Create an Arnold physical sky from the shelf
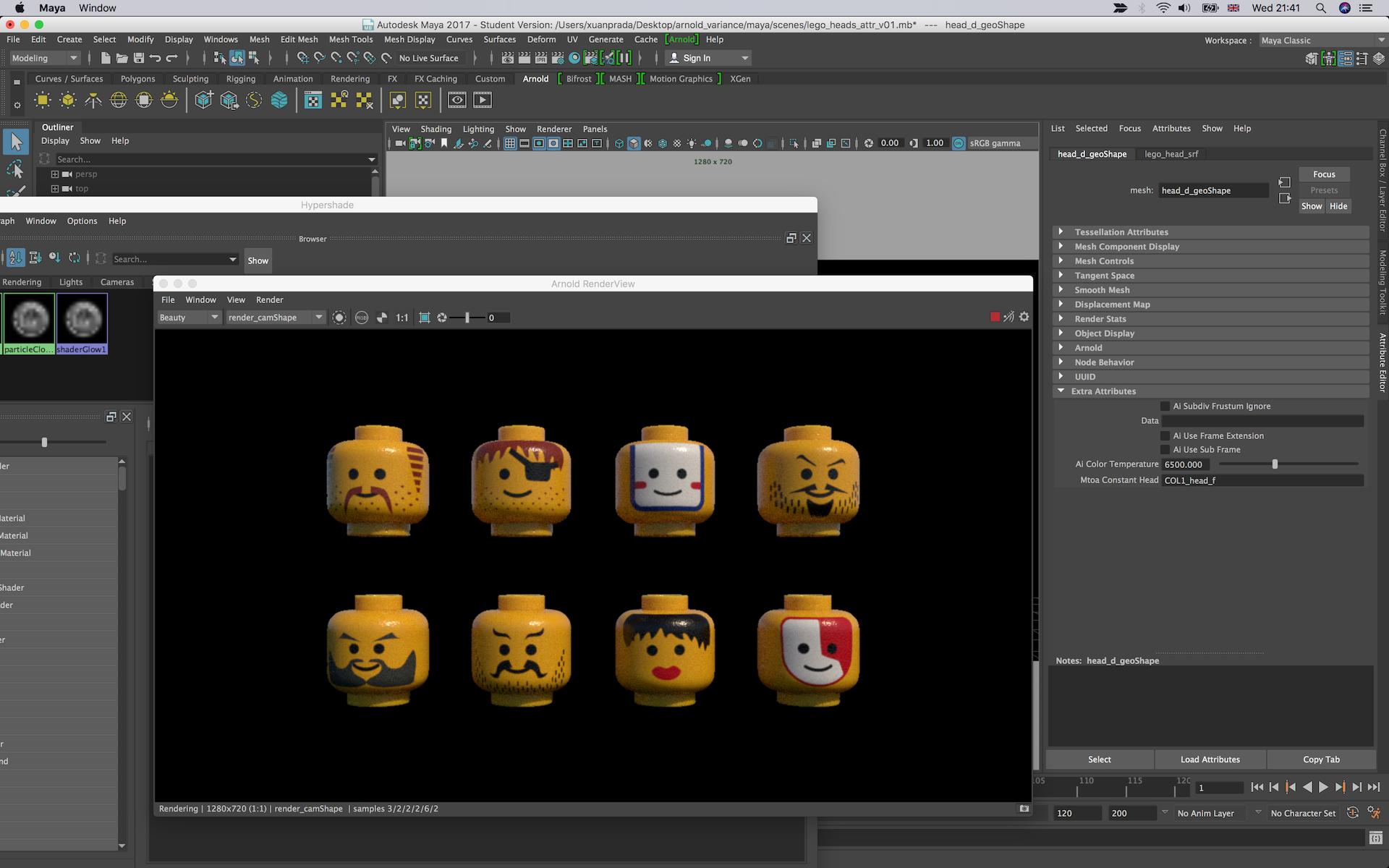This screenshot has height=868, width=1389. tap(169, 101)
